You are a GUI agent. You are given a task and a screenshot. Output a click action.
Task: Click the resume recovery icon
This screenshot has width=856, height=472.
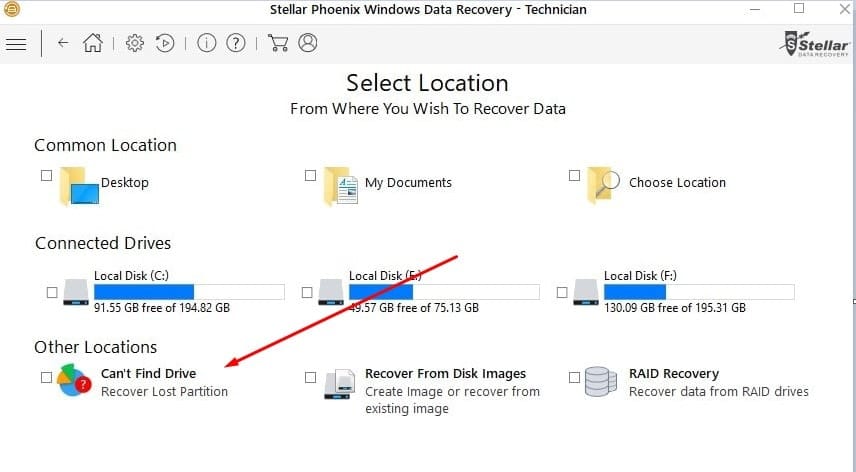[165, 43]
